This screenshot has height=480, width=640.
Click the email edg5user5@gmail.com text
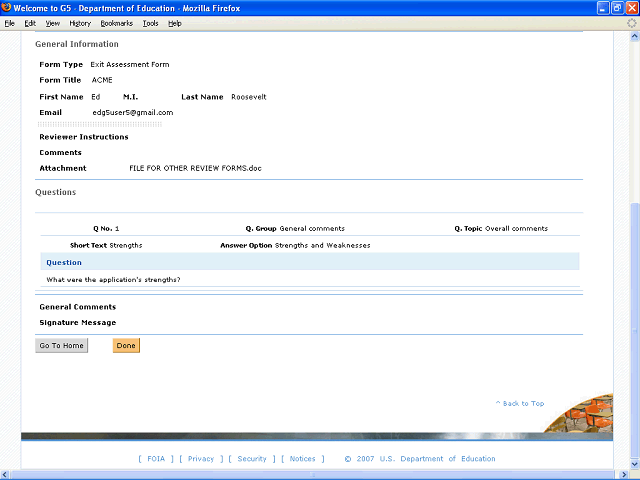tap(133, 113)
